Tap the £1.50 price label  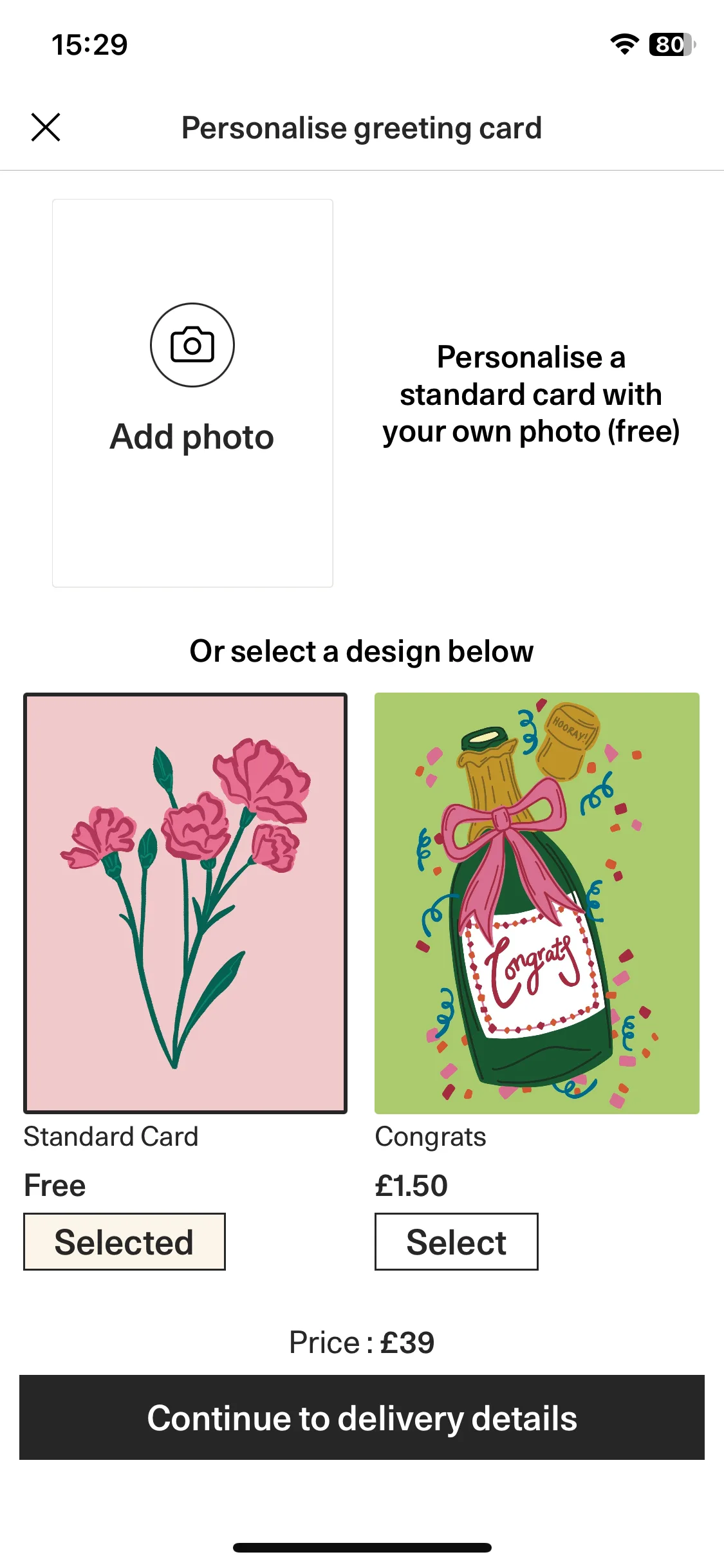point(411,1186)
